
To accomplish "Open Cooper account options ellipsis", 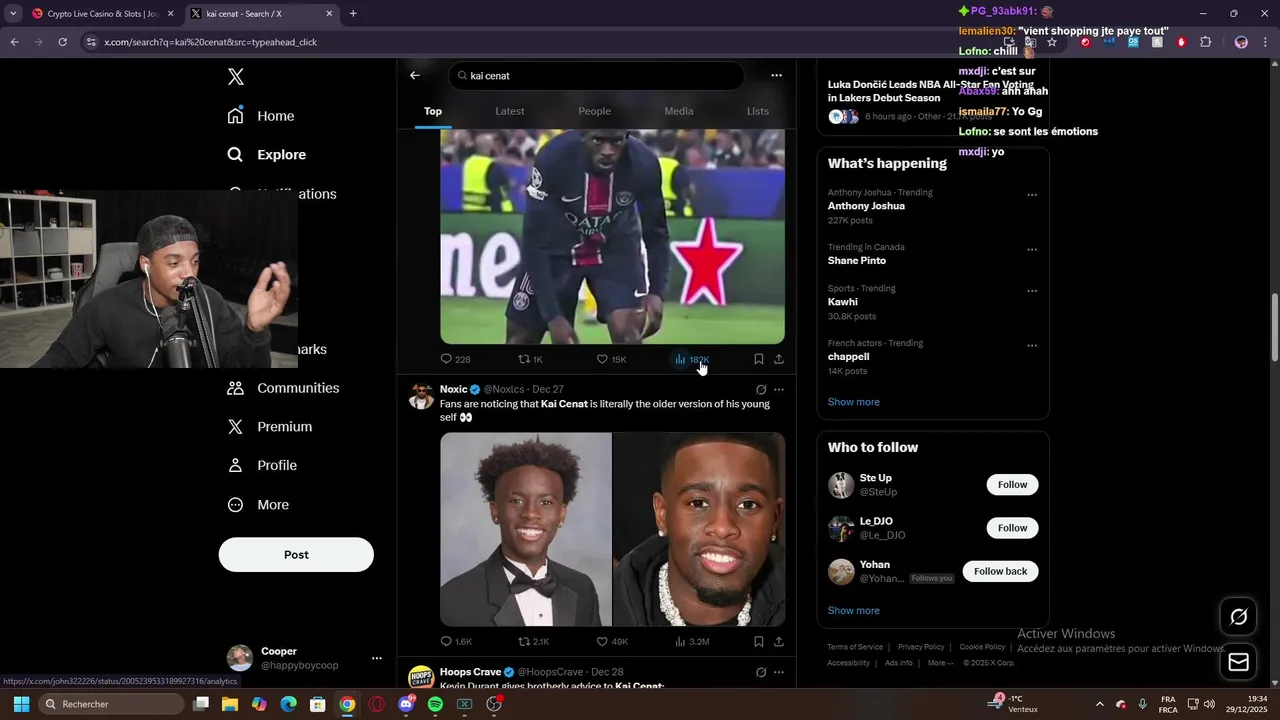I will [377, 658].
